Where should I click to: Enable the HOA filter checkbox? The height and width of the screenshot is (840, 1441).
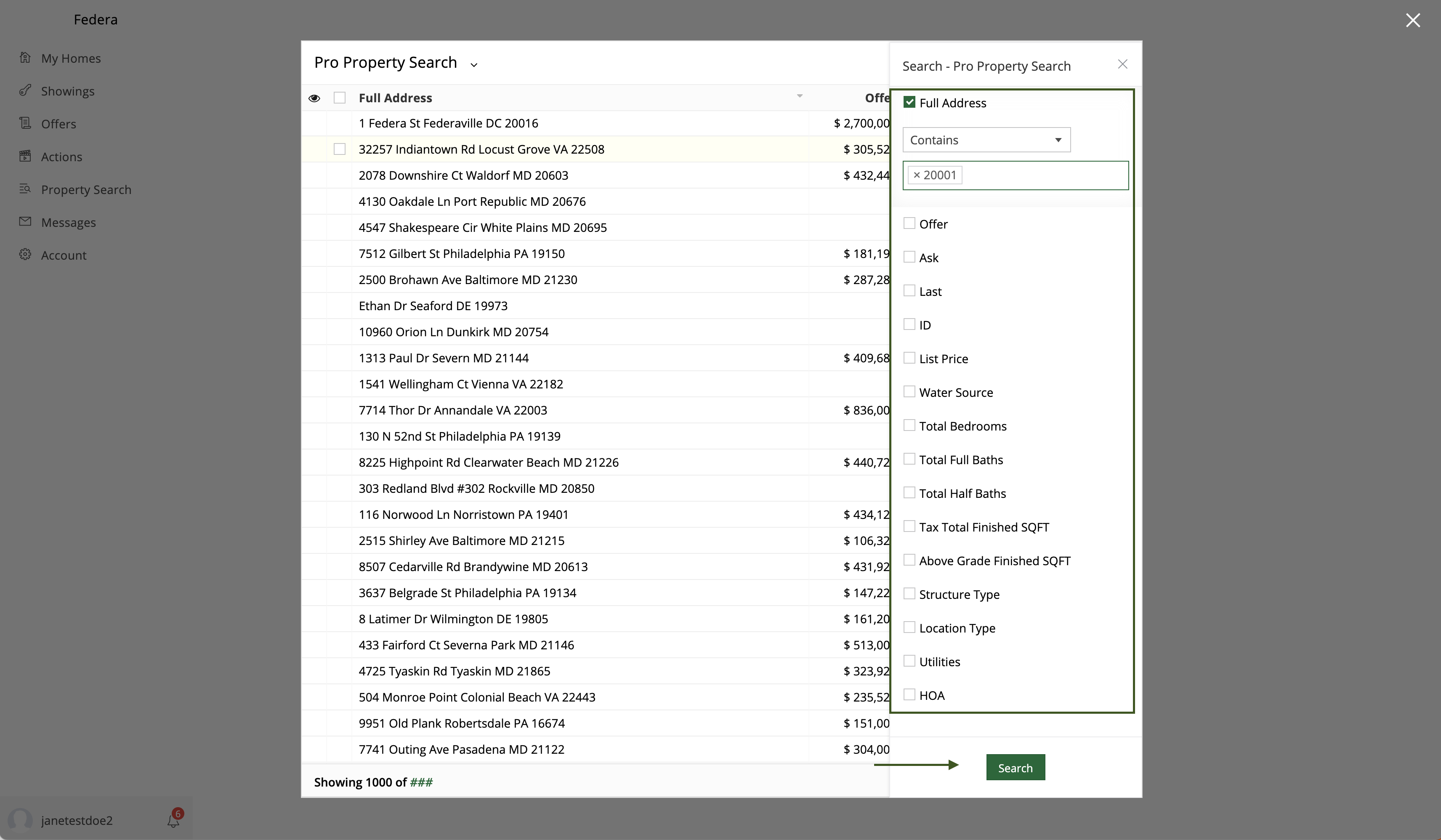909,695
